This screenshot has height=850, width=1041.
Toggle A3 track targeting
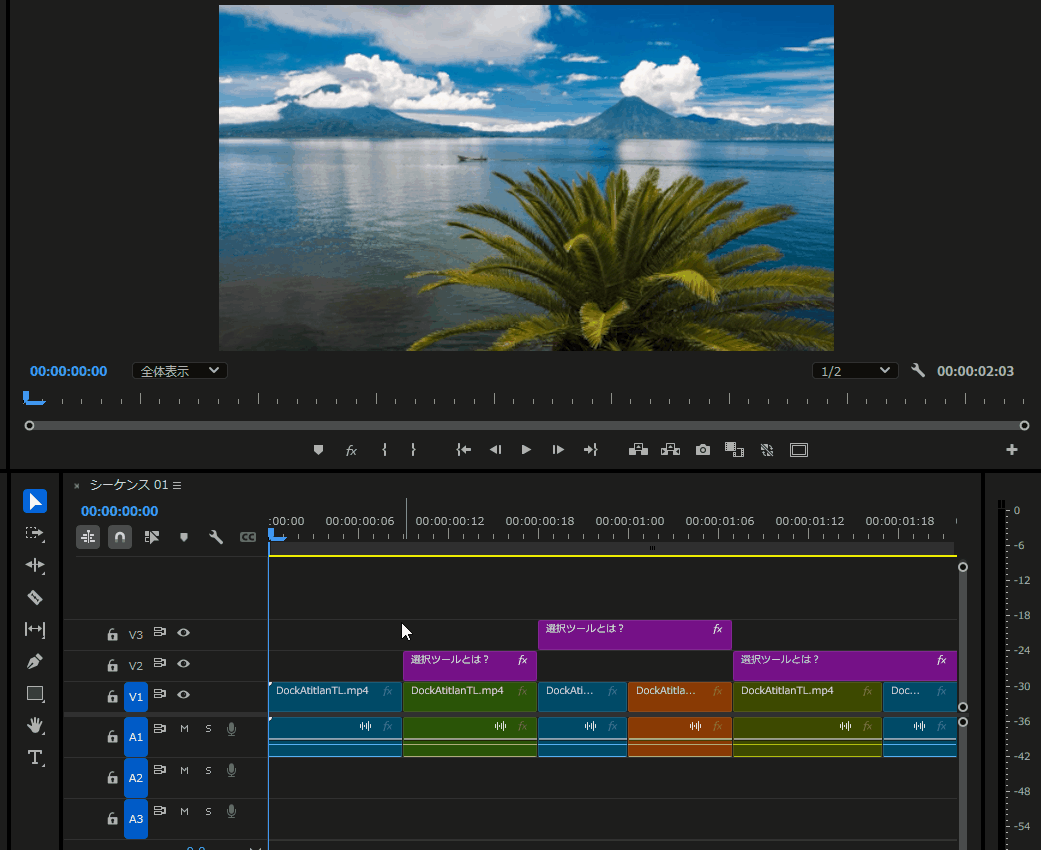click(x=135, y=819)
